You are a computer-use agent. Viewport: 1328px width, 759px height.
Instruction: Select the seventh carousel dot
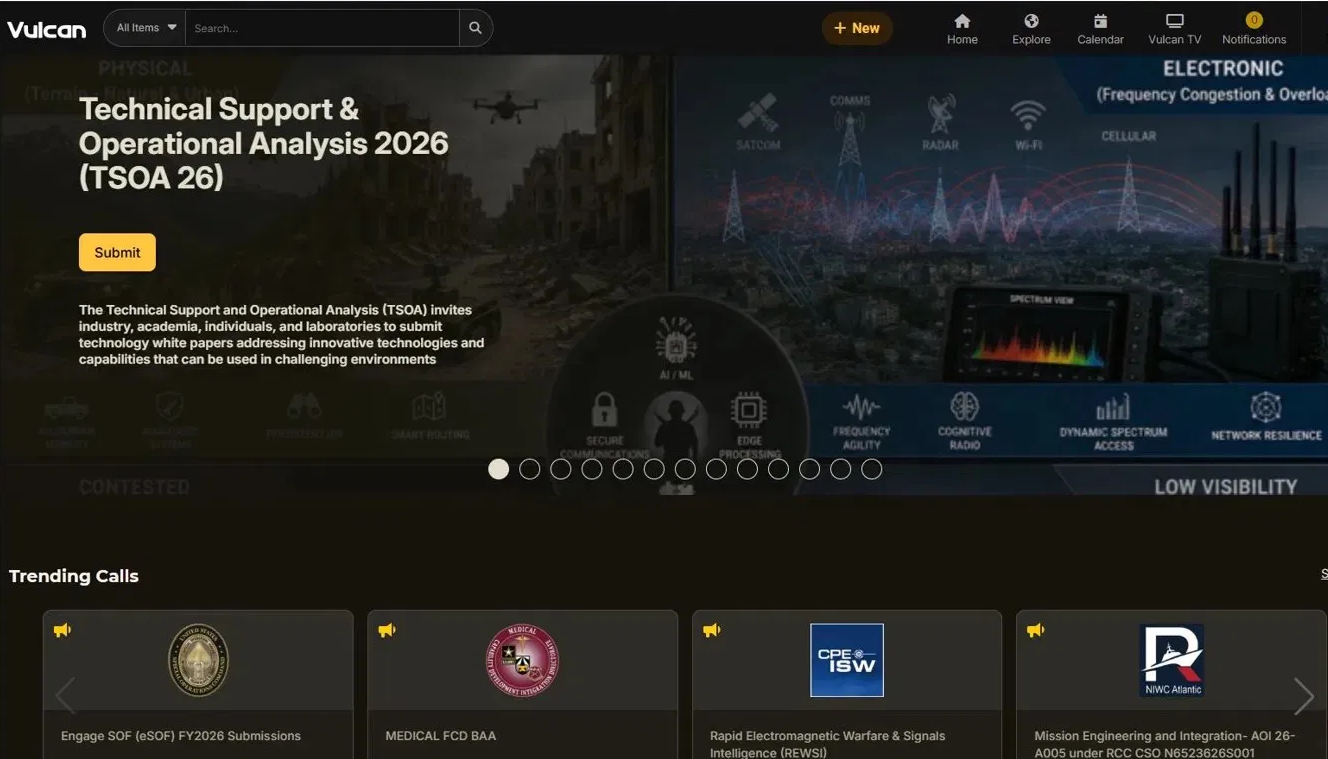[685, 469]
